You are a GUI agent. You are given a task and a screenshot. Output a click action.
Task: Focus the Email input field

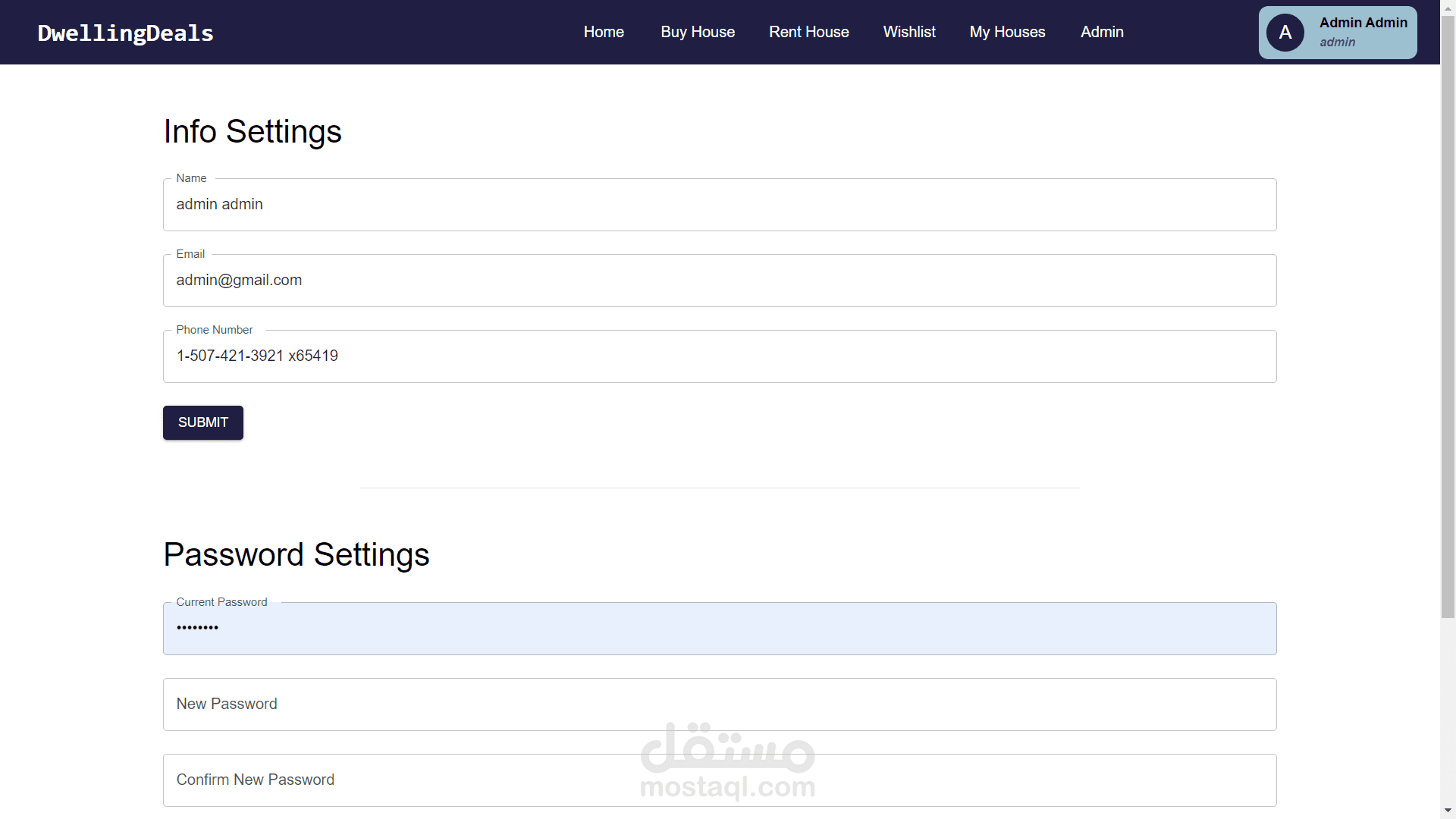(719, 281)
